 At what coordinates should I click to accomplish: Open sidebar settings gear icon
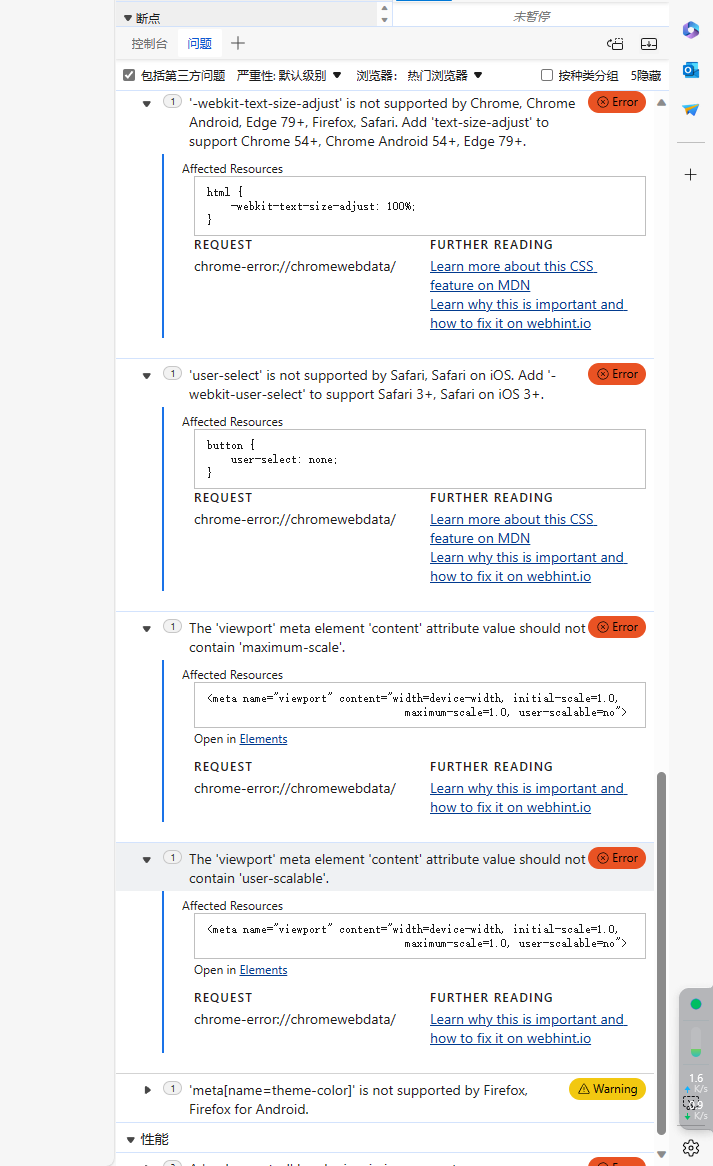(x=690, y=1147)
